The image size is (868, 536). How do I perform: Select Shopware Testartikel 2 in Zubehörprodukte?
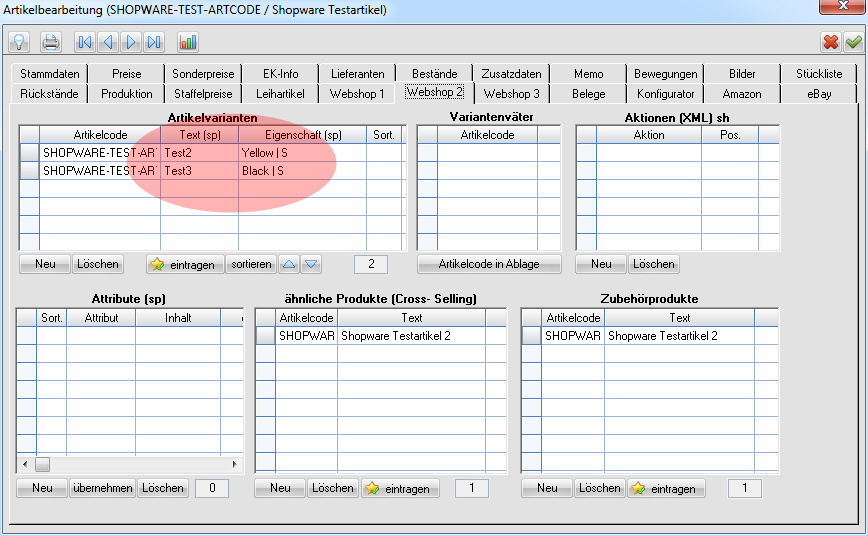coord(679,336)
